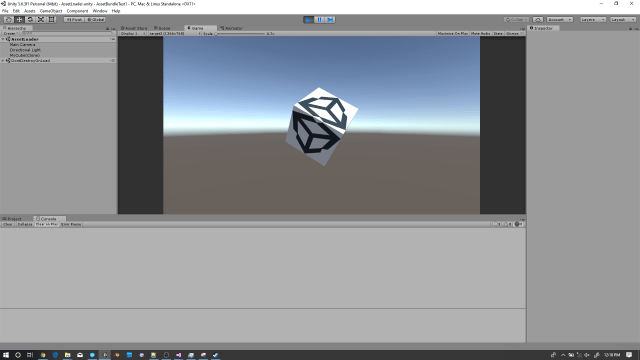Open the Layout dropdown

click(x=623, y=20)
